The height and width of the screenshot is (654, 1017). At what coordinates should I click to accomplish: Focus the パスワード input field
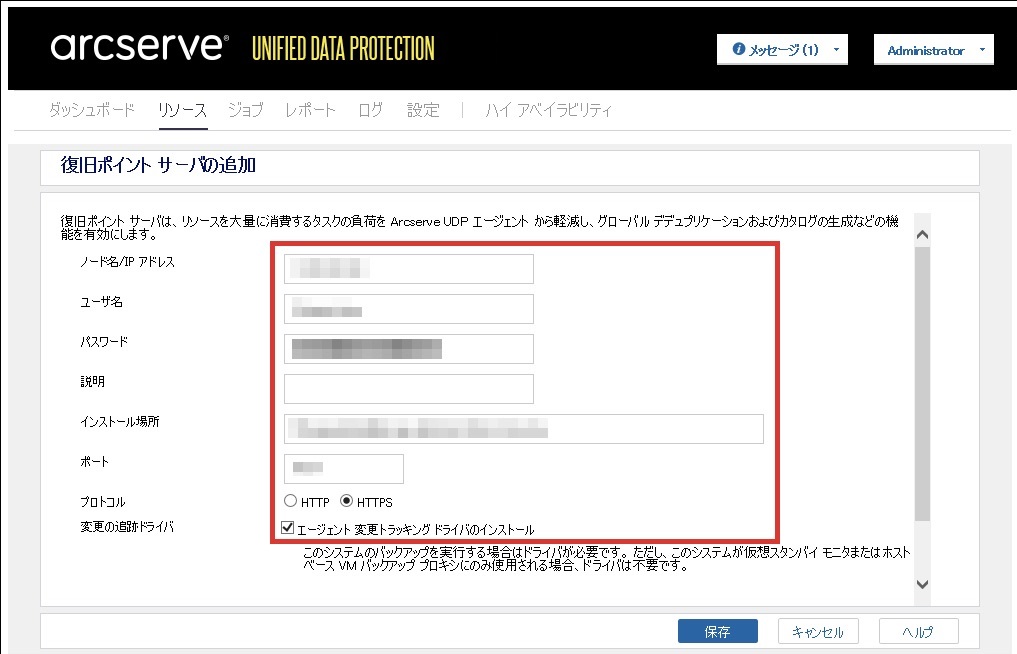click(x=409, y=349)
